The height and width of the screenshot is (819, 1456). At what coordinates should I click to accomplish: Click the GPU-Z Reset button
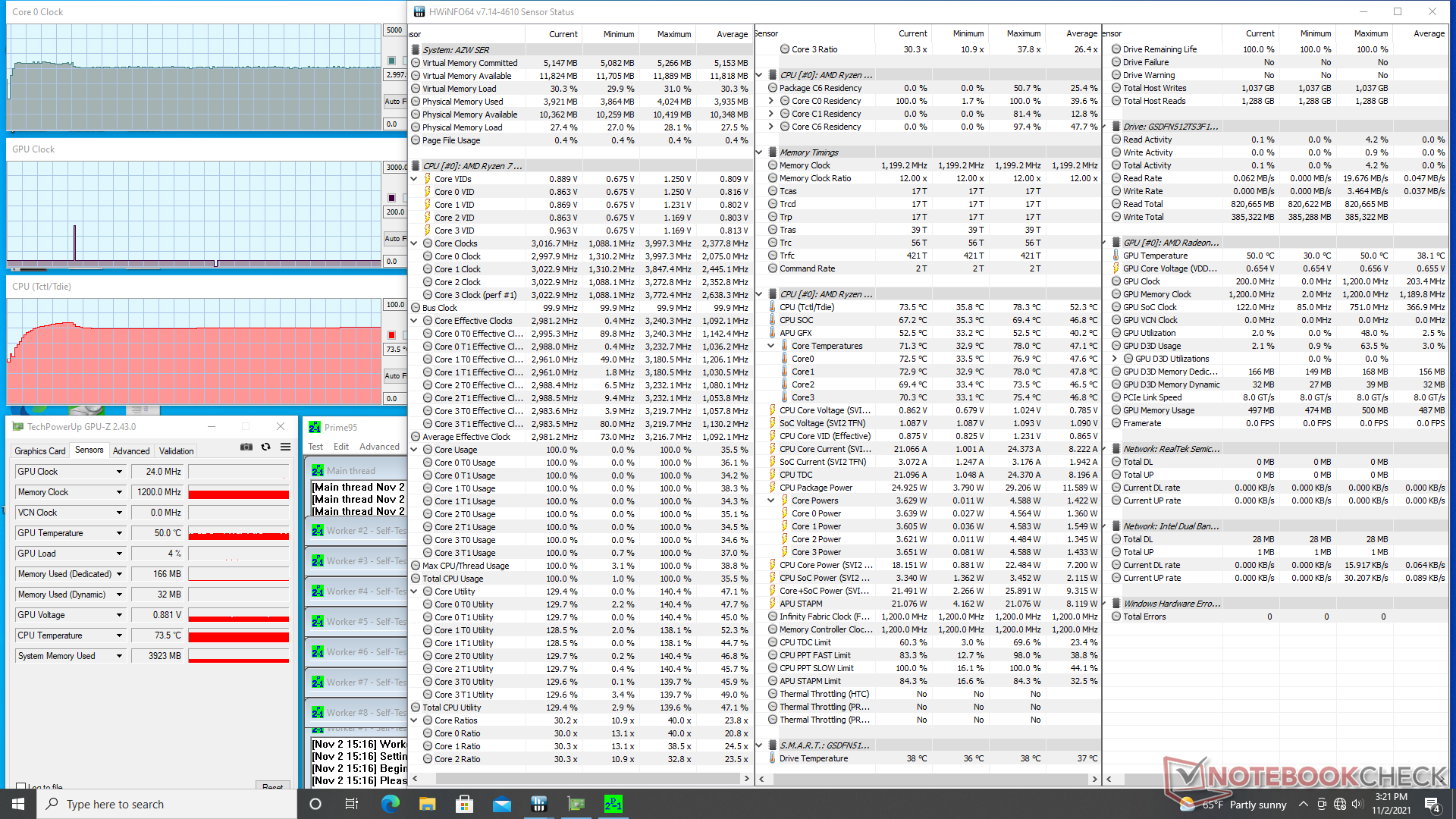coord(273,786)
